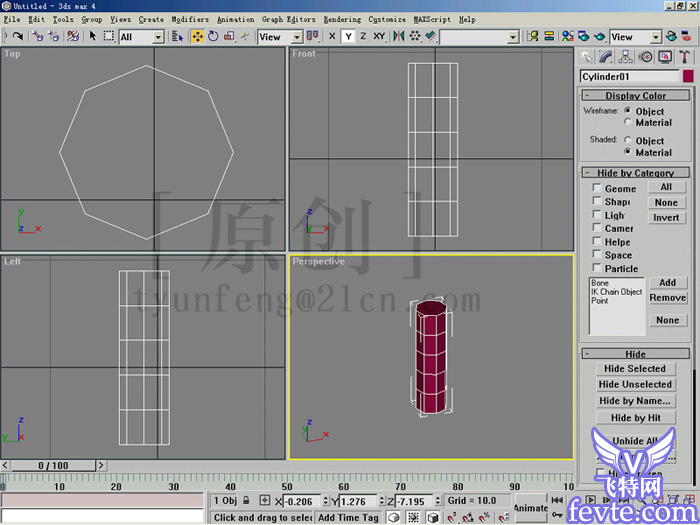700x525 pixels.
Task: Click the Hide Selected button
Action: (635, 368)
